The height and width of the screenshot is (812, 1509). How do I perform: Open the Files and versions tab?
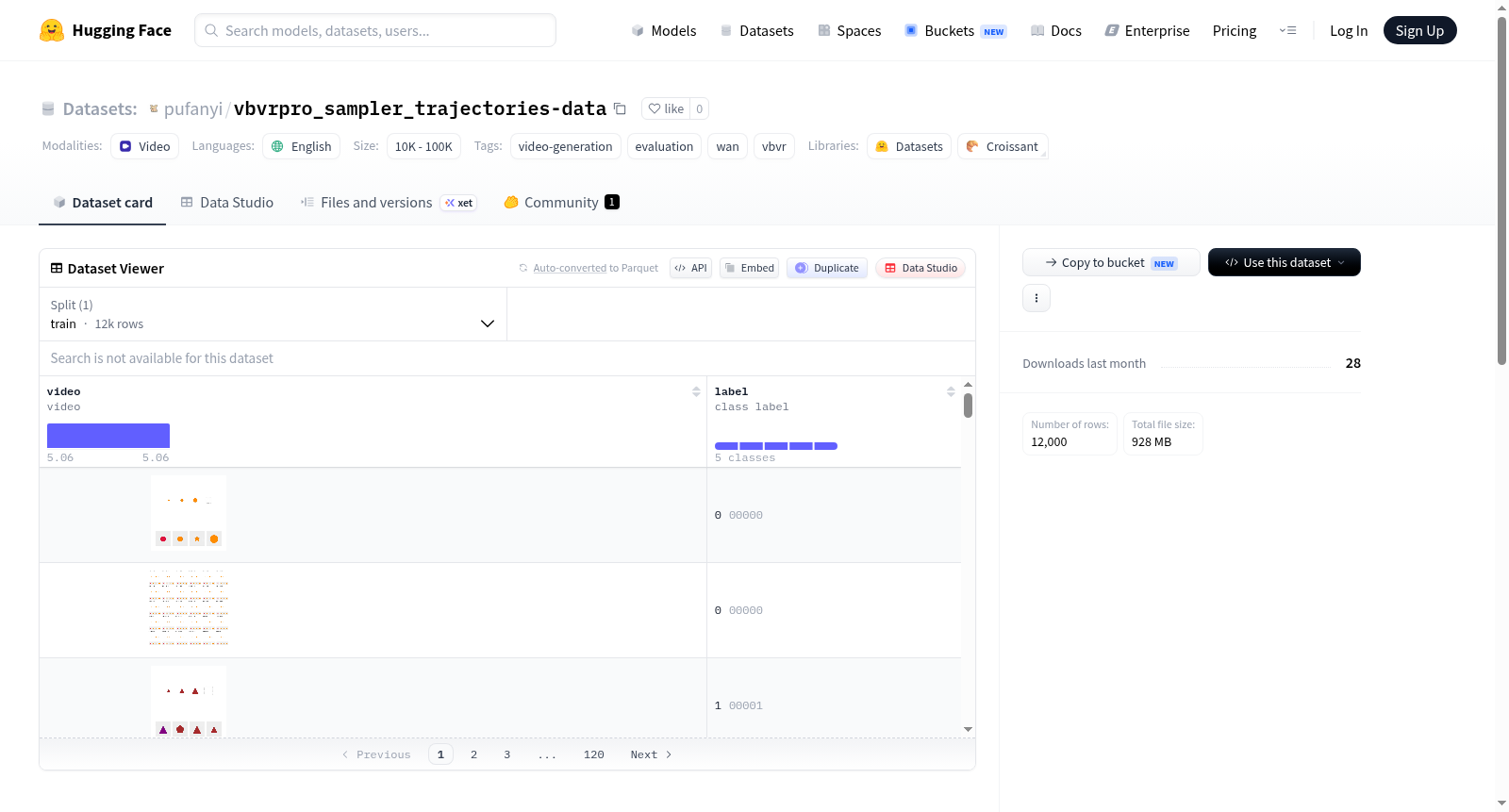tap(389, 202)
